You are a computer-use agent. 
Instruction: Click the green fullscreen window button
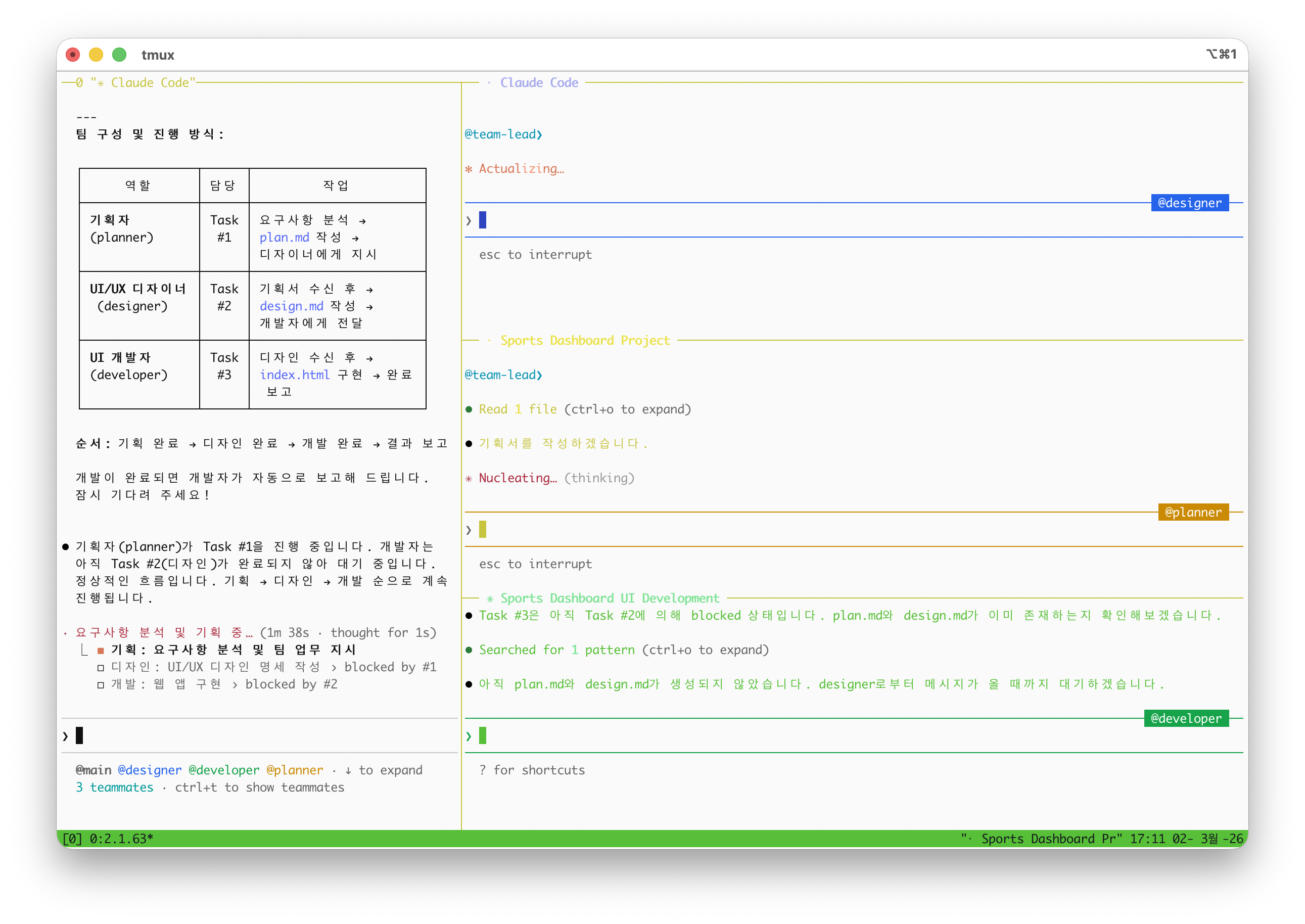point(119,55)
